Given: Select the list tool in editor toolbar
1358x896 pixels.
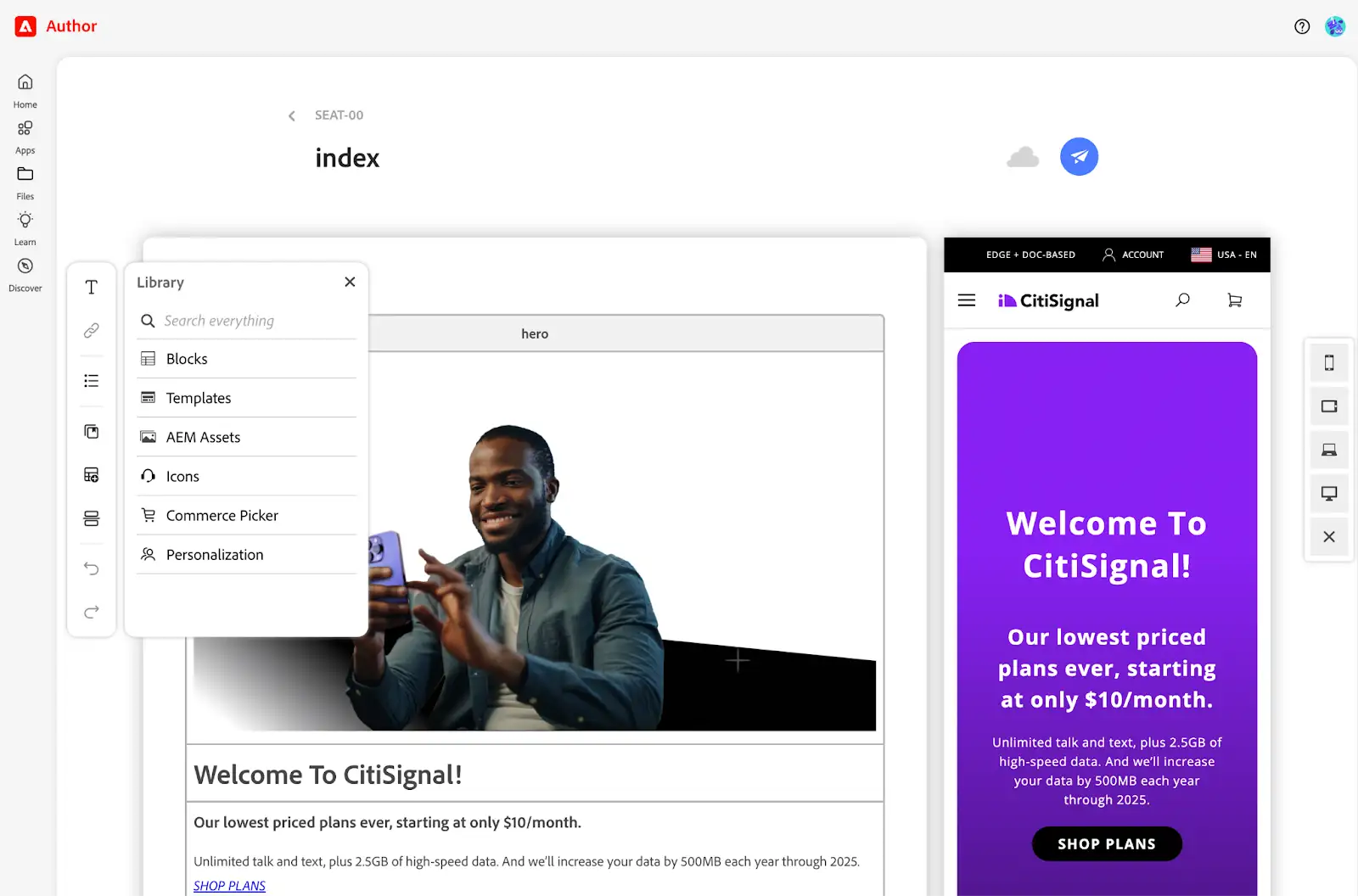Looking at the screenshot, I should (92, 381).
